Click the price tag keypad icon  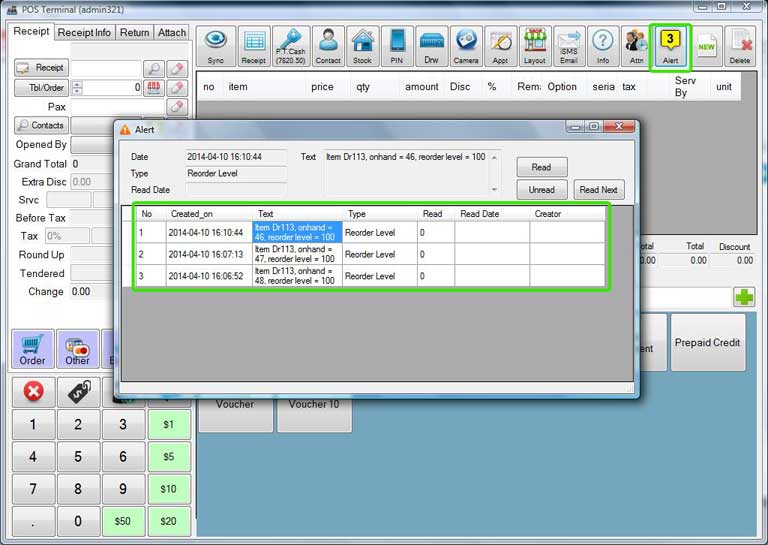point(79,391)
